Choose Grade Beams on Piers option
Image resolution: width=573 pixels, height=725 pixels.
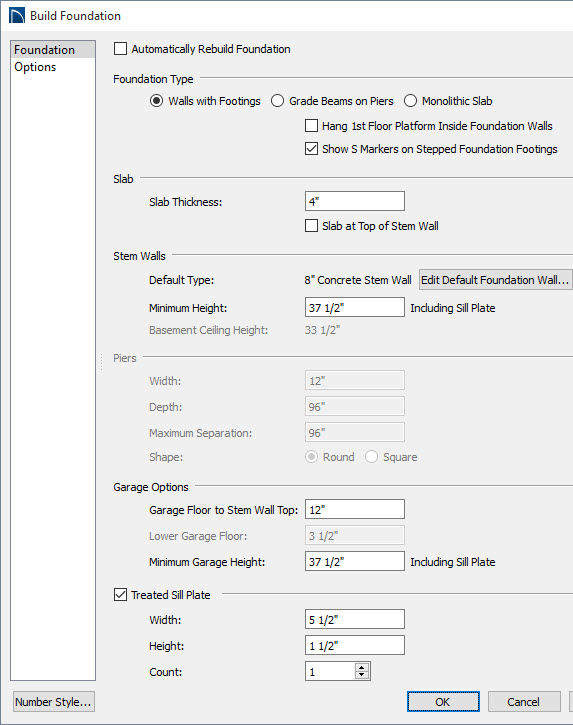pos(277,101)
